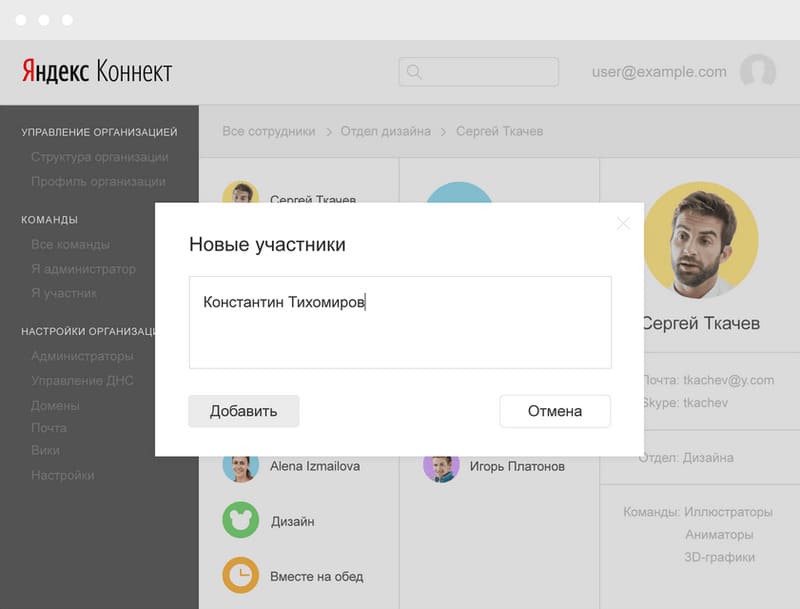
Task: Open the user avatar icon in header
Action: [x=758, y=71]
